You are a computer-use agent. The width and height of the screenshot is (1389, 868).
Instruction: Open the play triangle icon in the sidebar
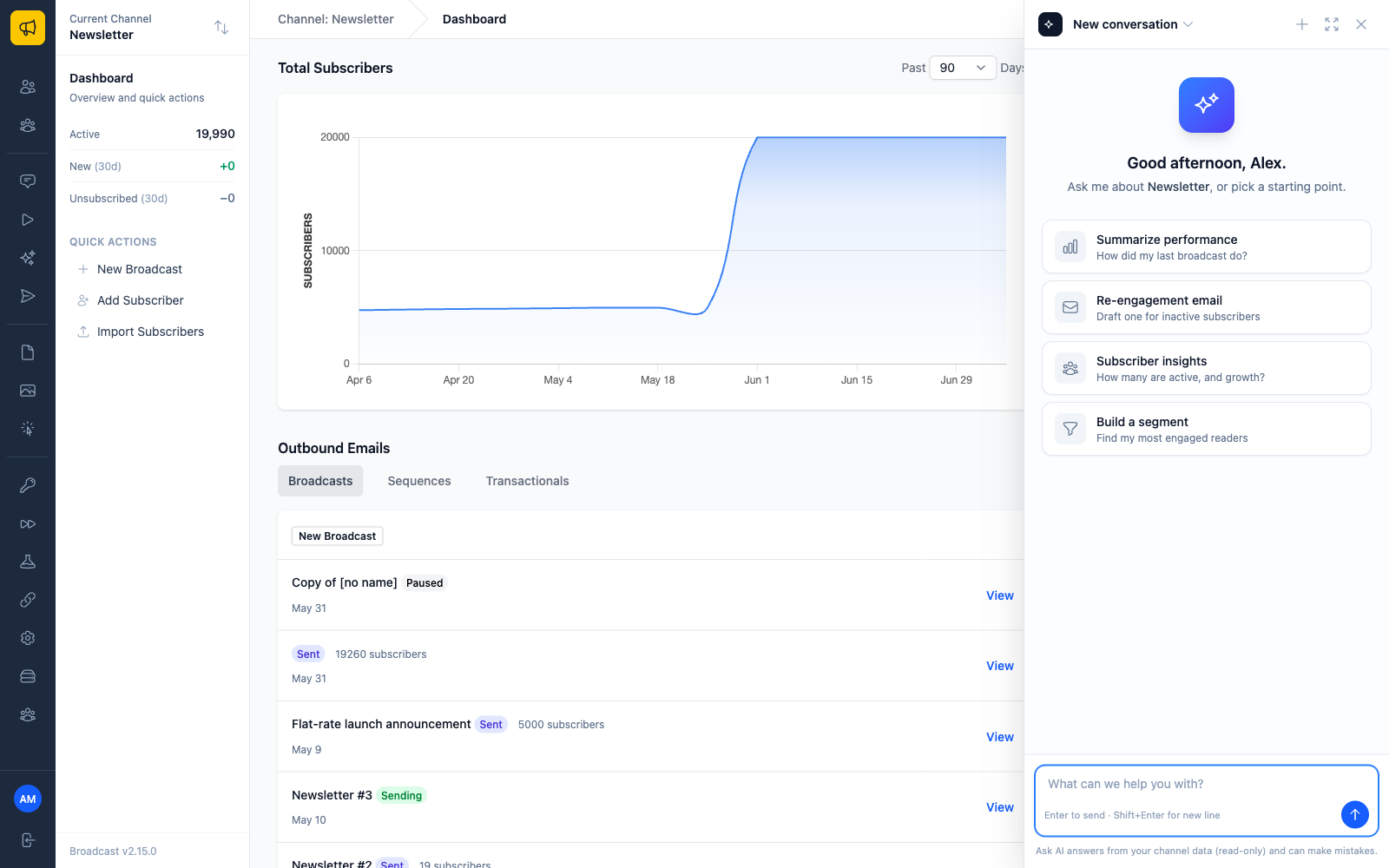click(28, 220)
